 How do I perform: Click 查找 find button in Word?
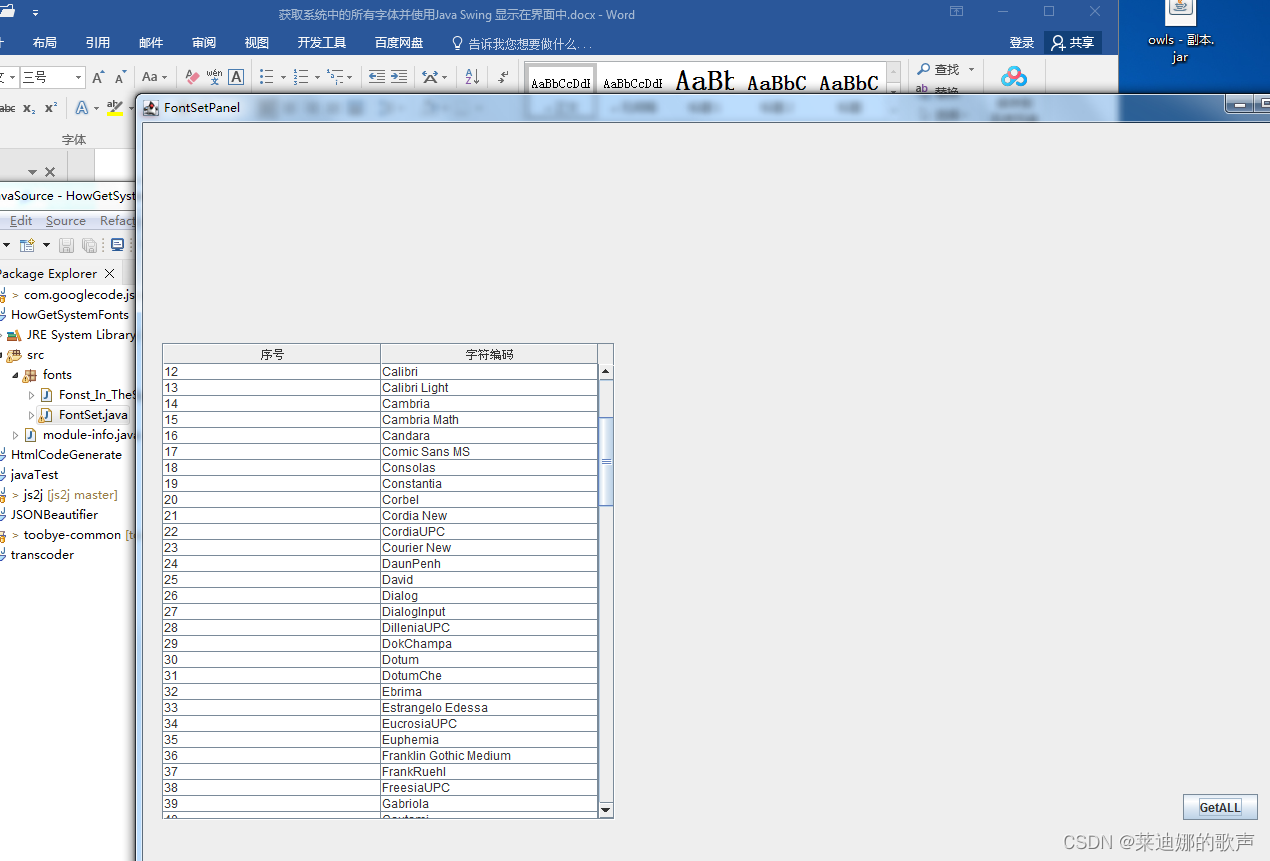point(938,69)
